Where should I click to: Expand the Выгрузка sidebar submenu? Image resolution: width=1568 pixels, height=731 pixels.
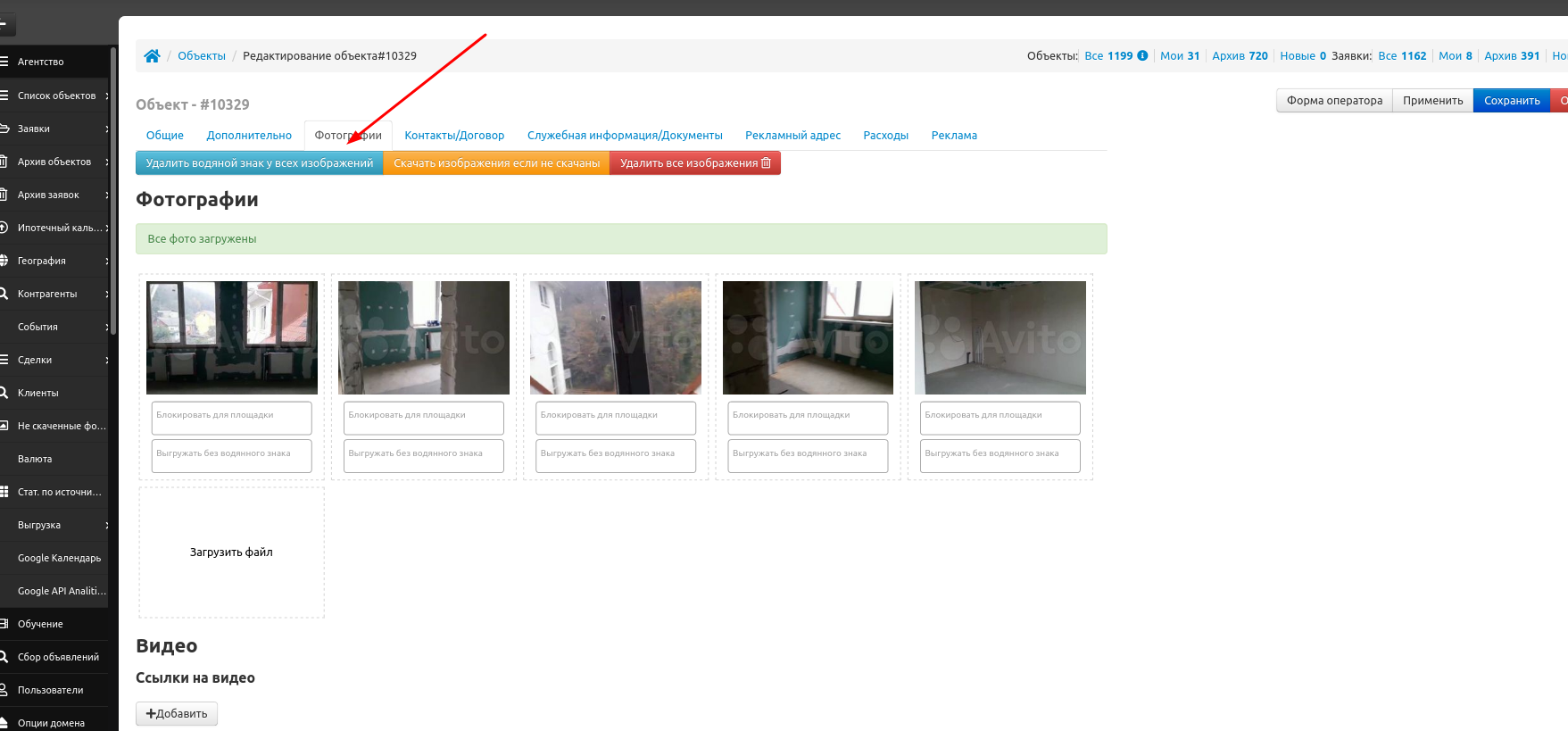(107, 525)
